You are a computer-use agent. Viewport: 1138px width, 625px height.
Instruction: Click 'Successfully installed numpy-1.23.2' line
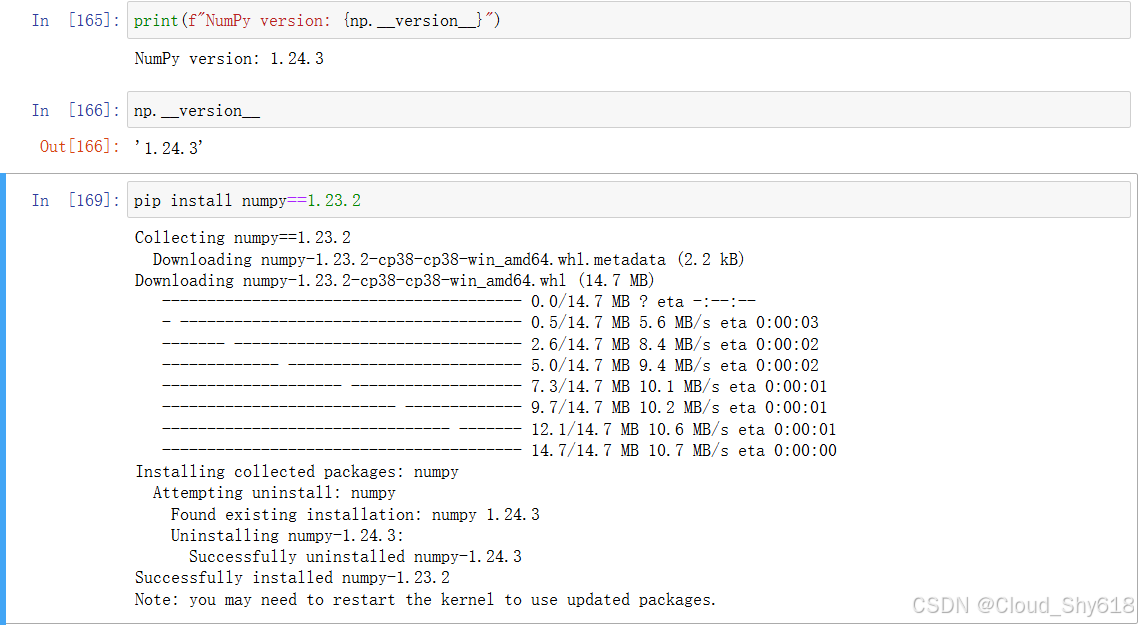(292, 578)
